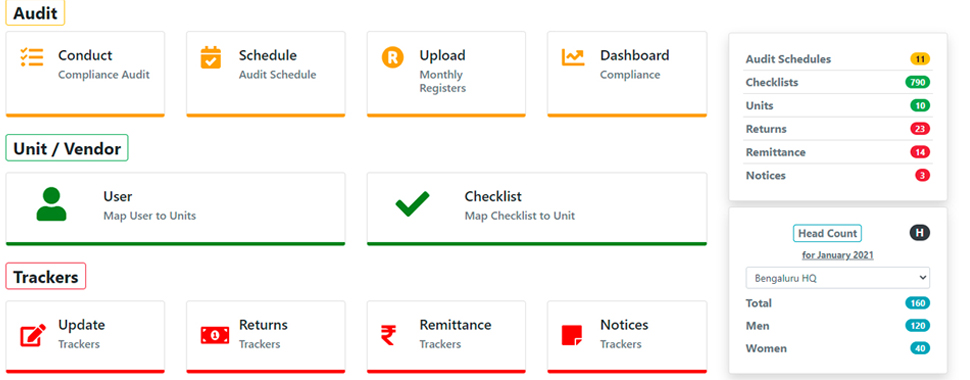Click the green User person icon
This screenshot has width=970, height=380.
(51, 204)
